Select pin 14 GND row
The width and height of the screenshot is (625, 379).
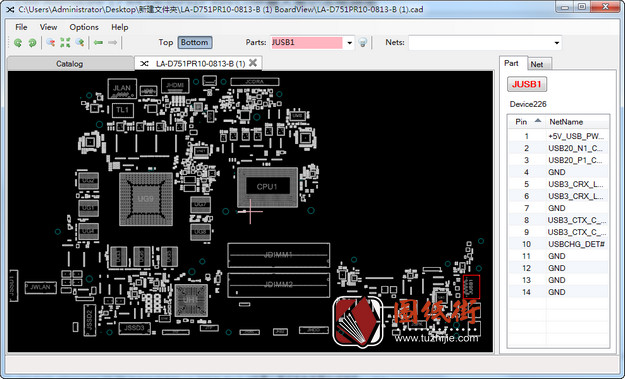(558, 292)
